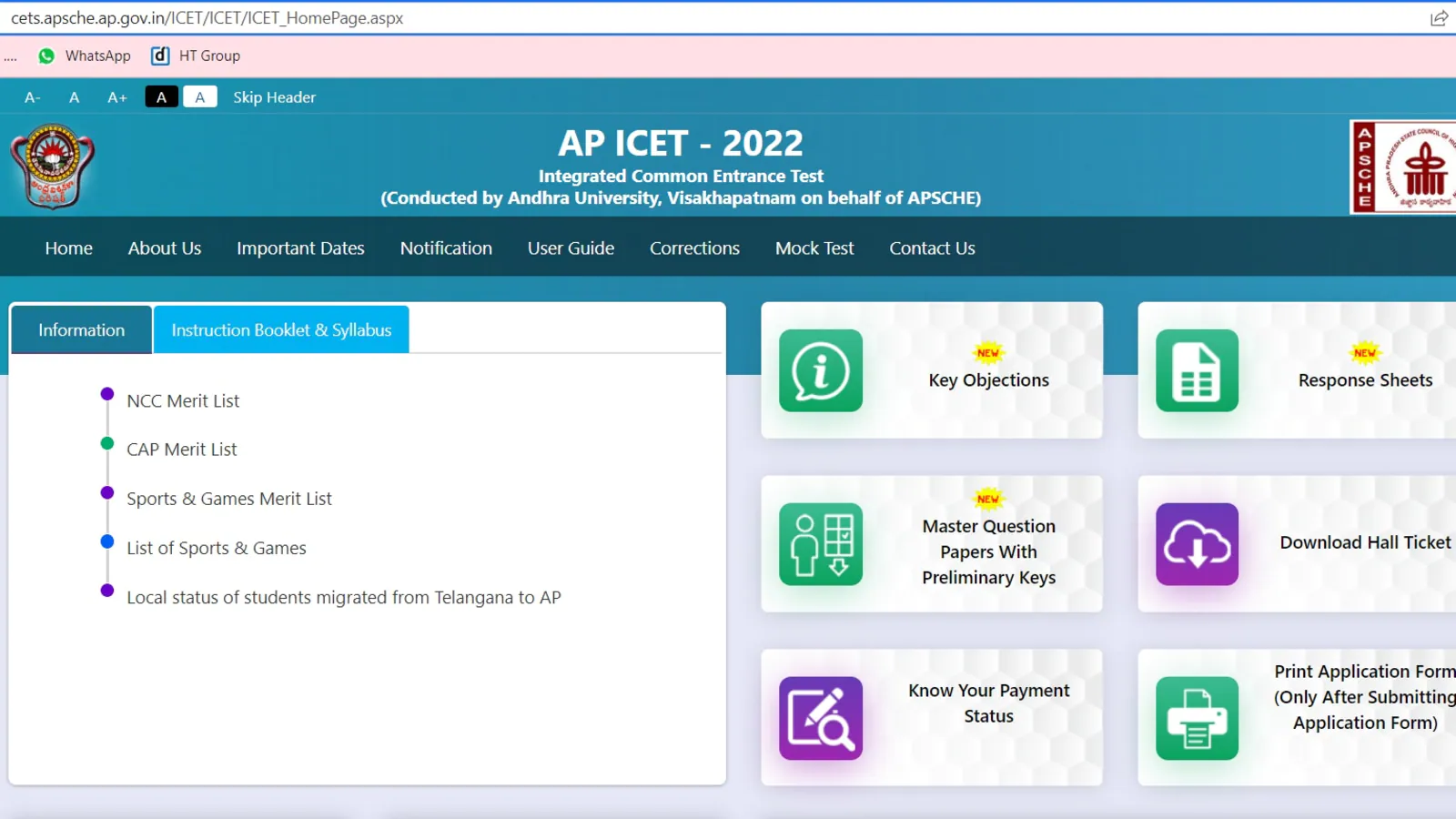Click the Integrated Common Entrance Test subtitle

tap(681, 176)
